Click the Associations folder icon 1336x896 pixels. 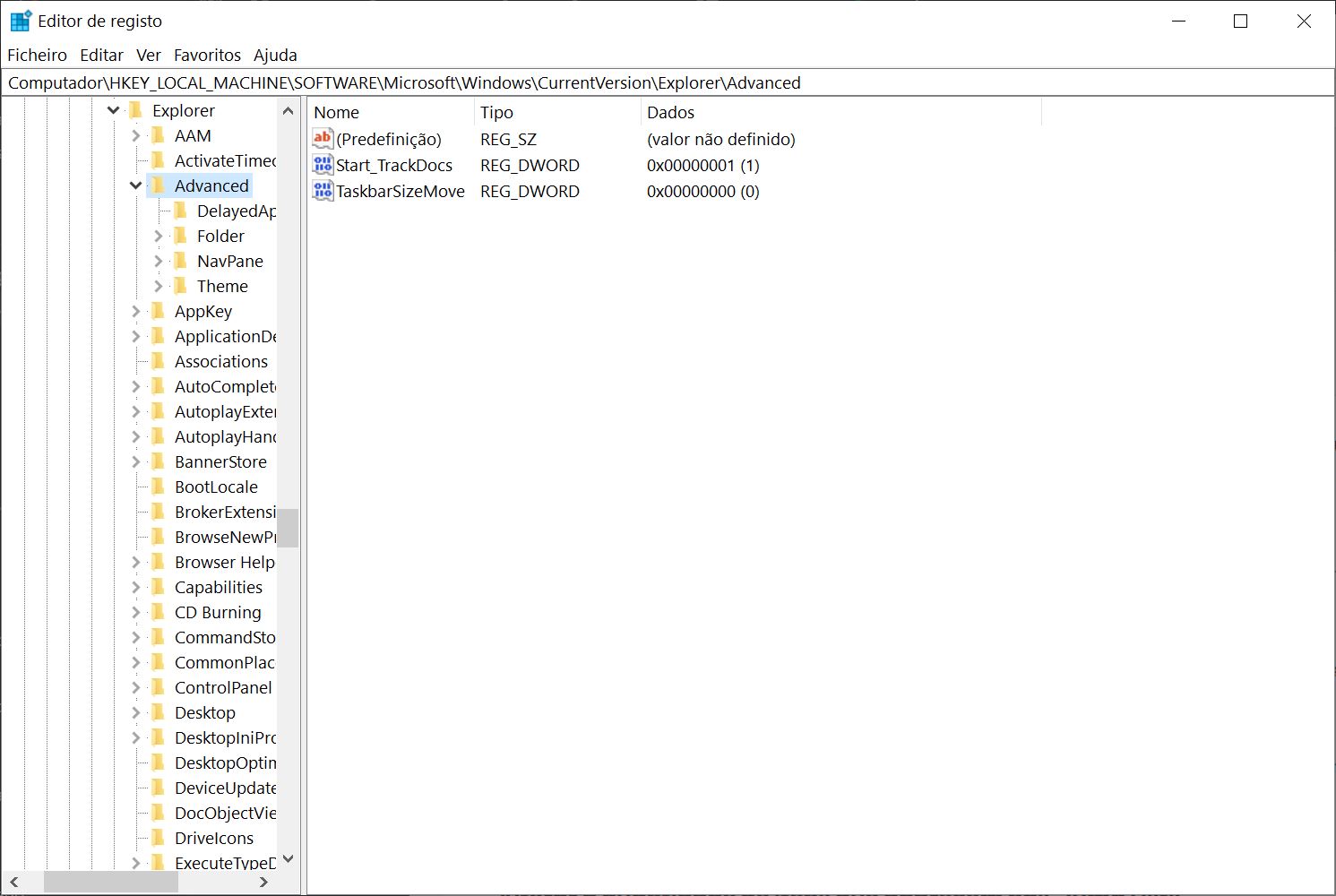[159, 361]
